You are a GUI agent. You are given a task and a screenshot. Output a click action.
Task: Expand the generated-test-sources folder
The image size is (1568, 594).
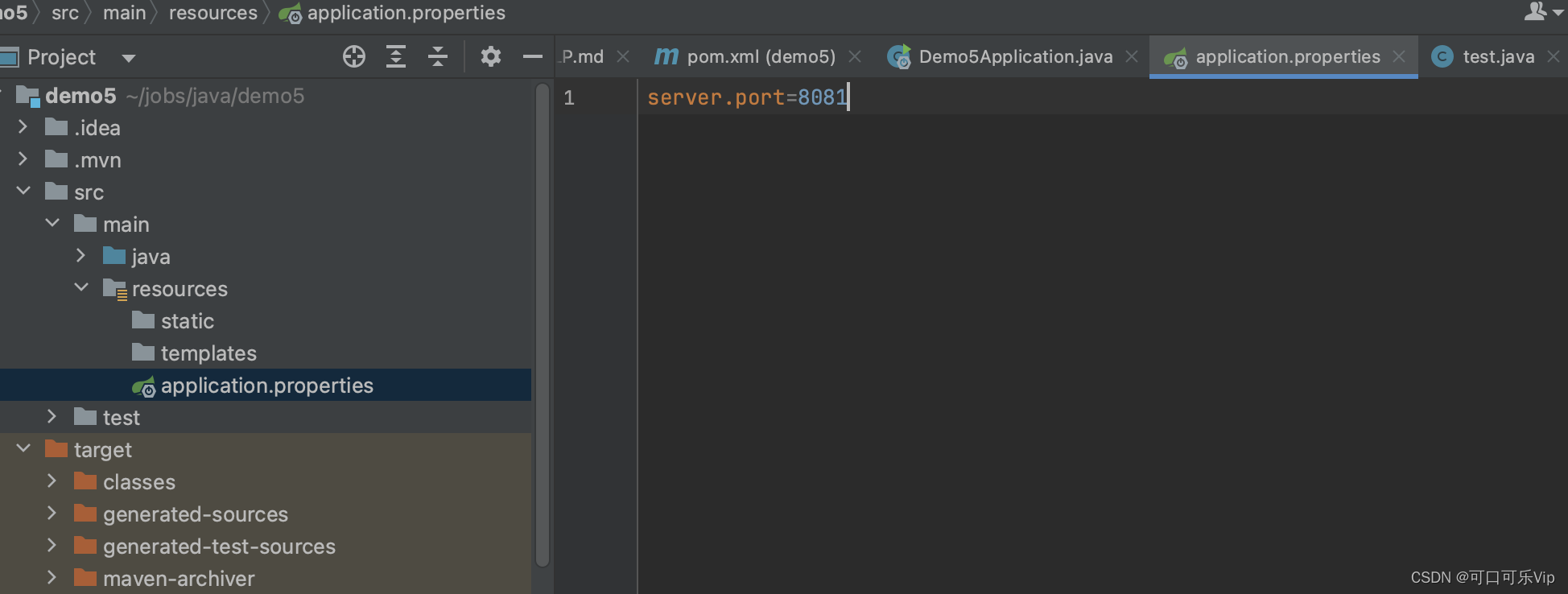[52, 545]
